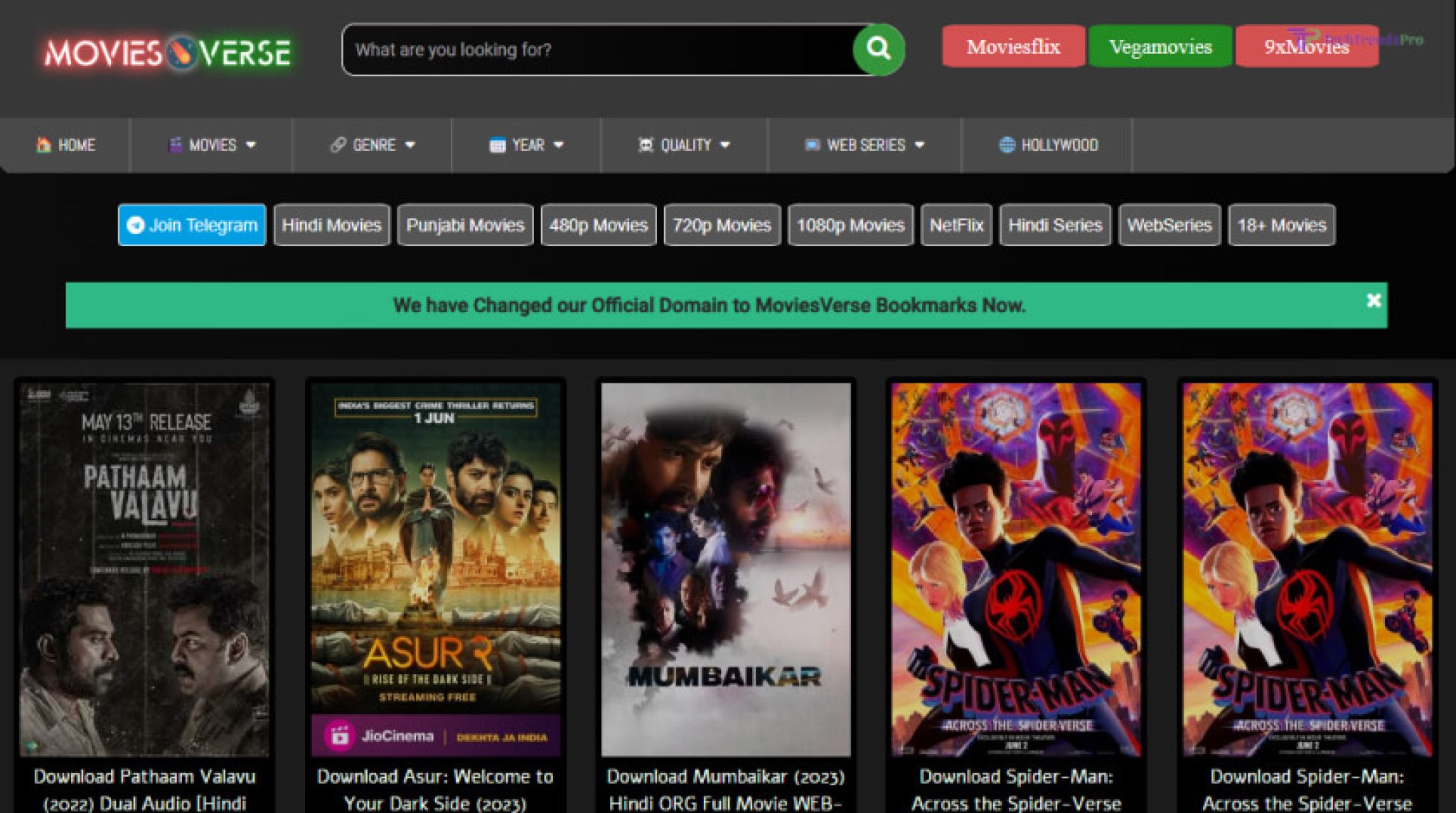Expand the GENRE dropdown arrow
Viewport: 1456px width, 813px height.
410,144
